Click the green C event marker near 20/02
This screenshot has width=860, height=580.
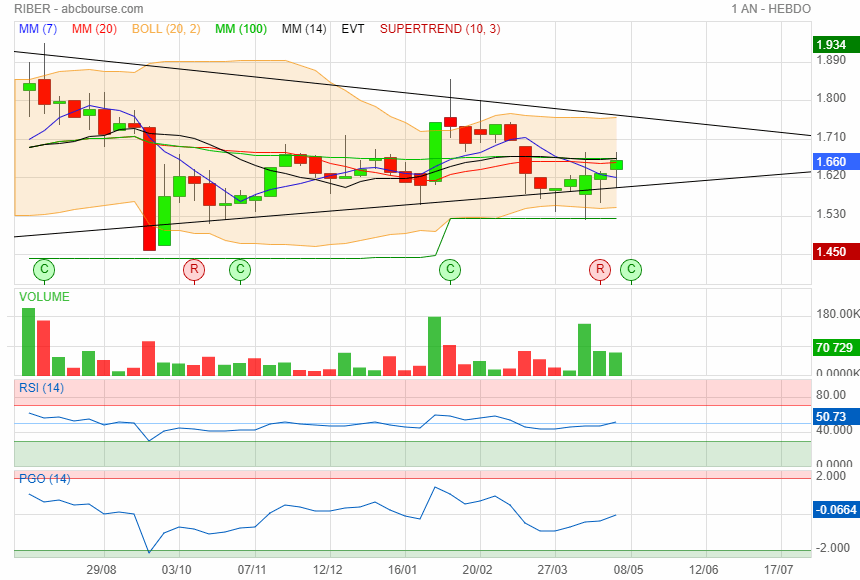(450, 269)
